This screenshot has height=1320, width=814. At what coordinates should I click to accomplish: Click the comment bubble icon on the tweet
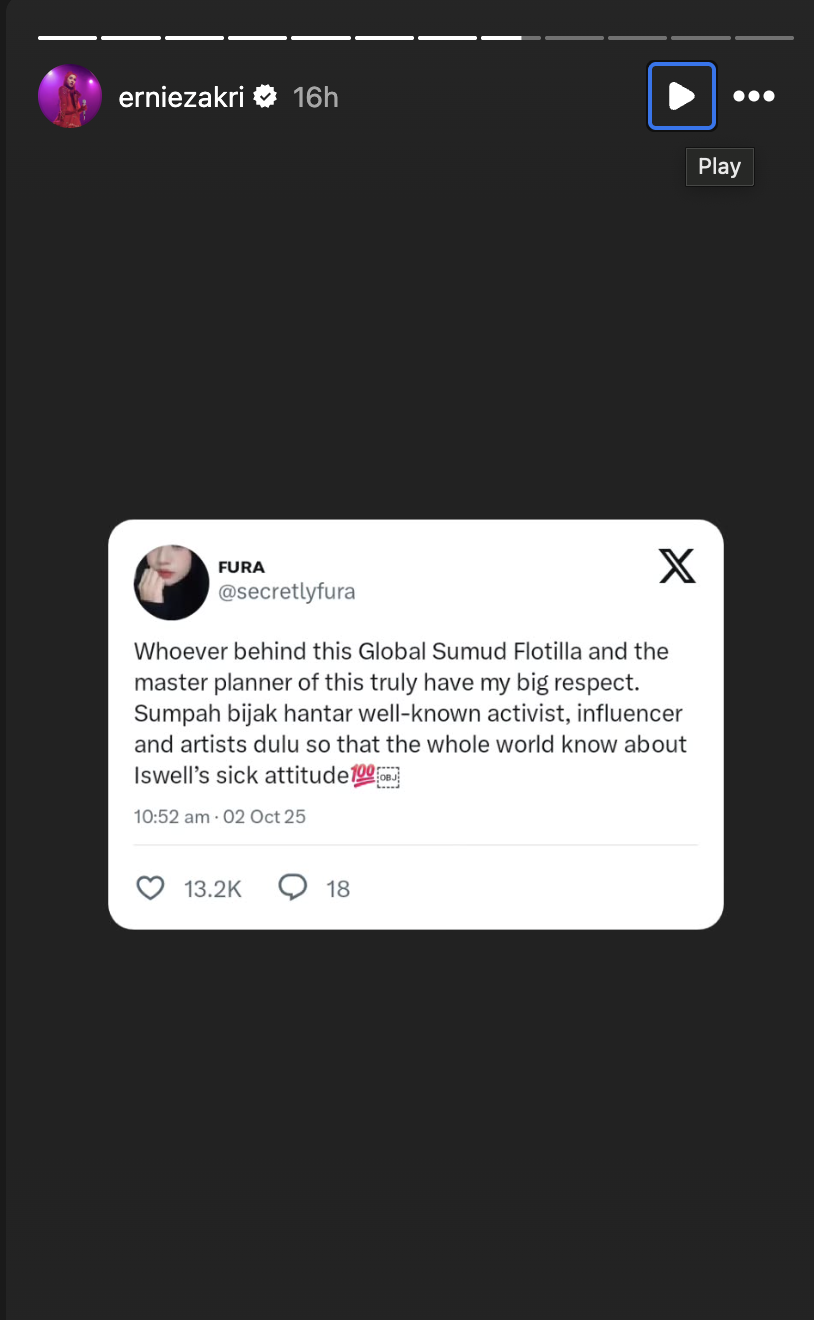point(293,888)
